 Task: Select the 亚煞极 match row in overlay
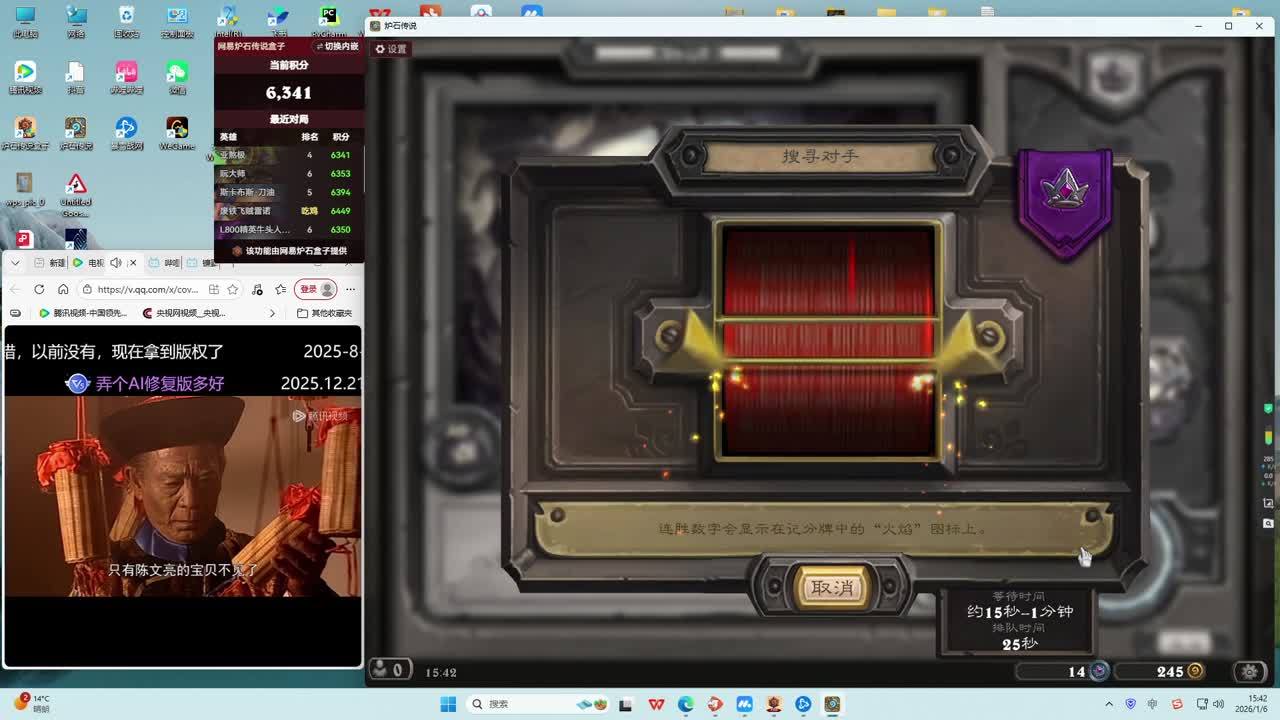click(287, 155)
